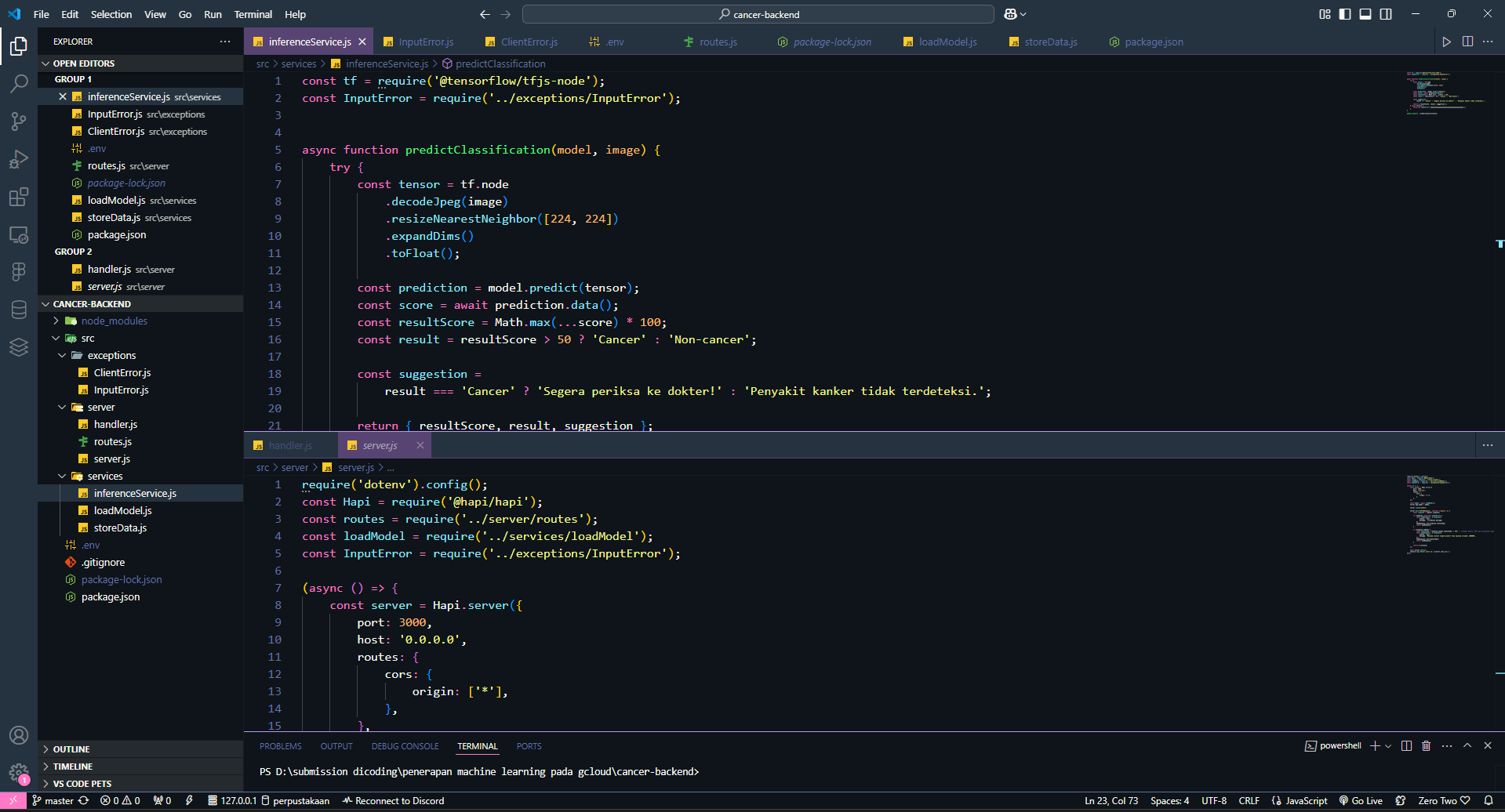Open Run and Debug view icon

(x=19, y=159)
